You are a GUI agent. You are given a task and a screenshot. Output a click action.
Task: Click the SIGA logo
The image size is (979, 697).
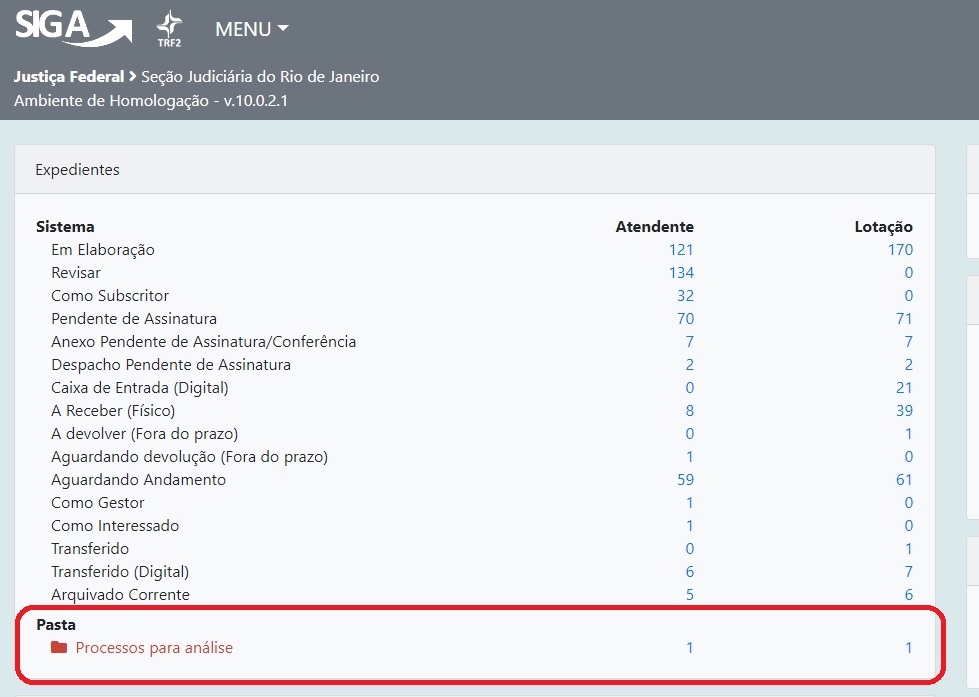point(72,28)
